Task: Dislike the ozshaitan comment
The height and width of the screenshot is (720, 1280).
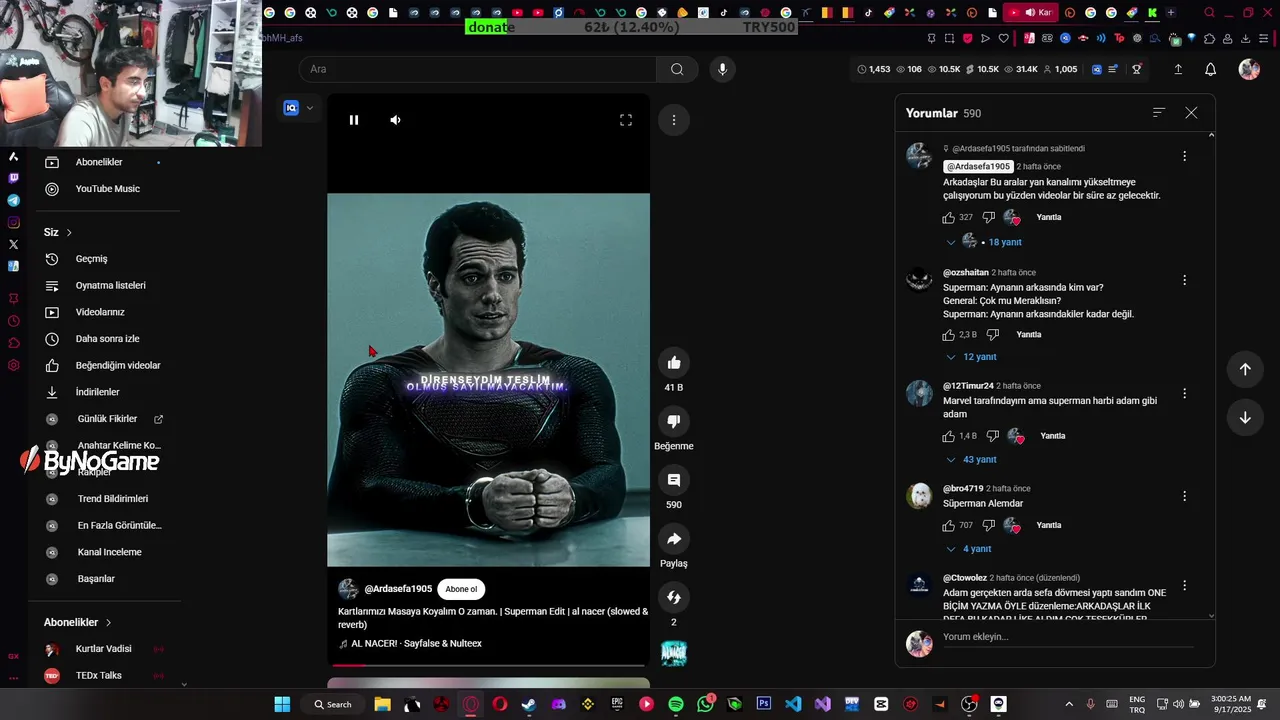Action: point(993,335)
